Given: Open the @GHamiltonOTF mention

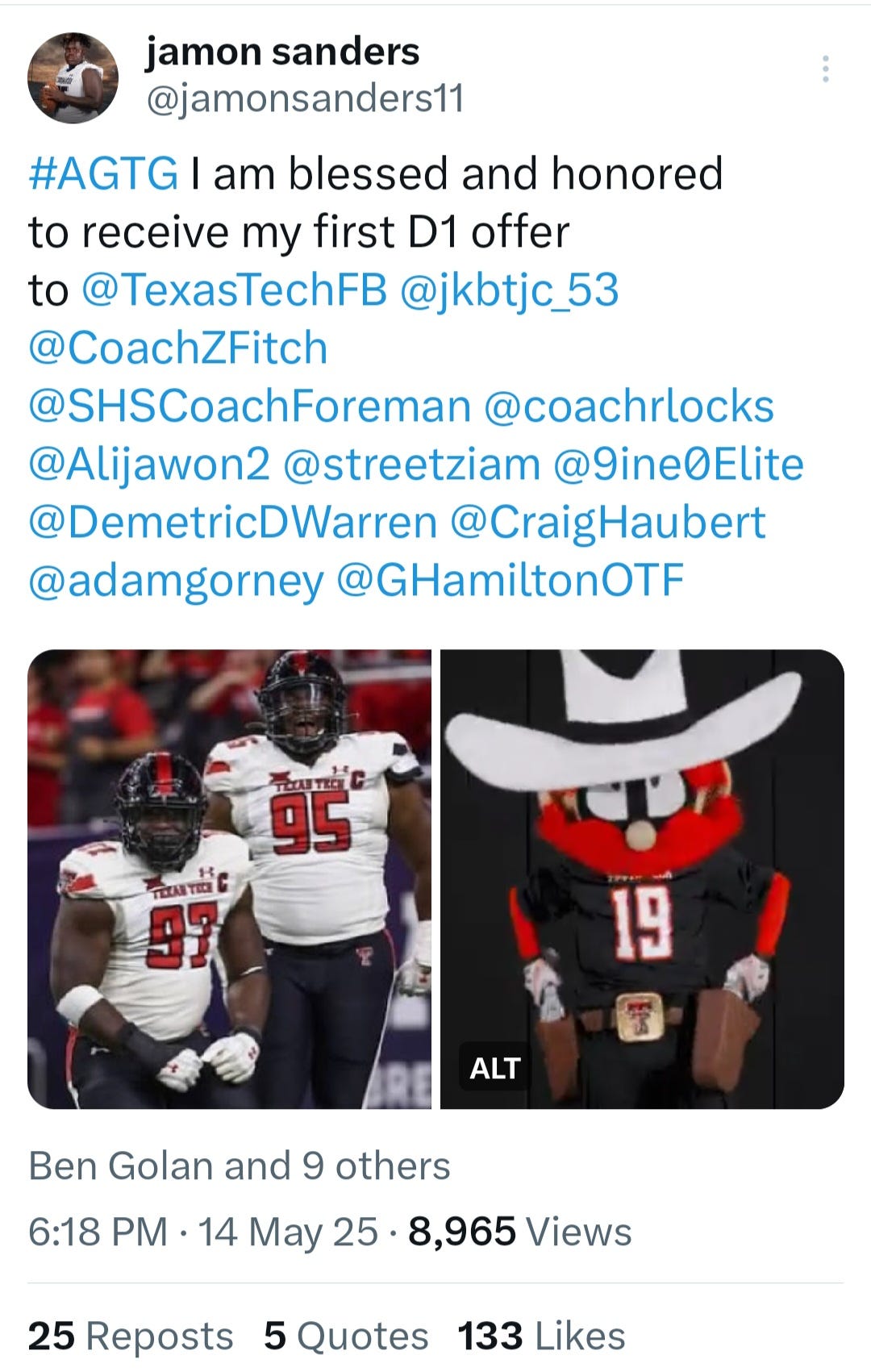Looking at the screenshot, I should (x=510, y=582).
